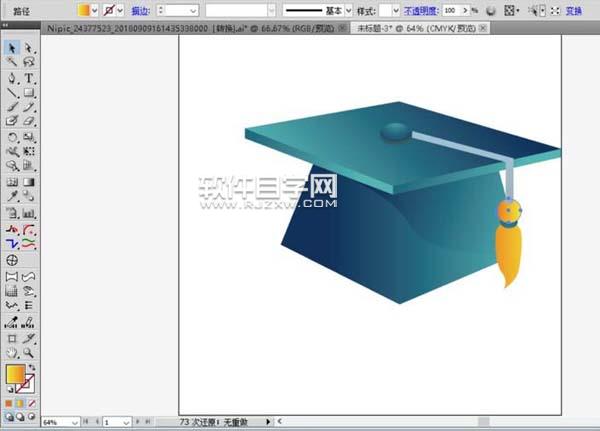Select the Artboard tool
The height and width of the screenshot is (431, 600).
(x=12, y=338)
